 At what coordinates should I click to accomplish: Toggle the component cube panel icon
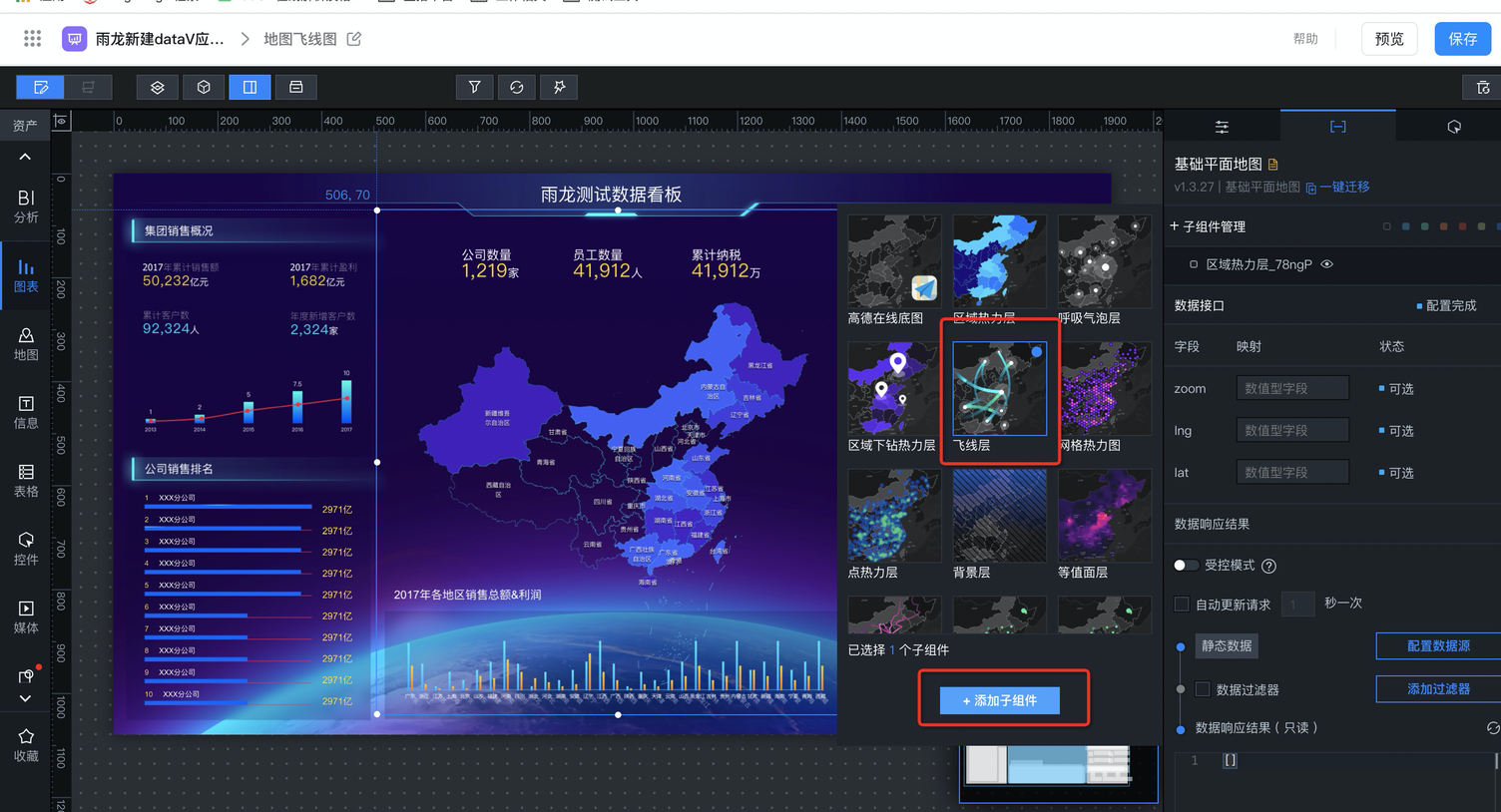[x=204, y=87]
